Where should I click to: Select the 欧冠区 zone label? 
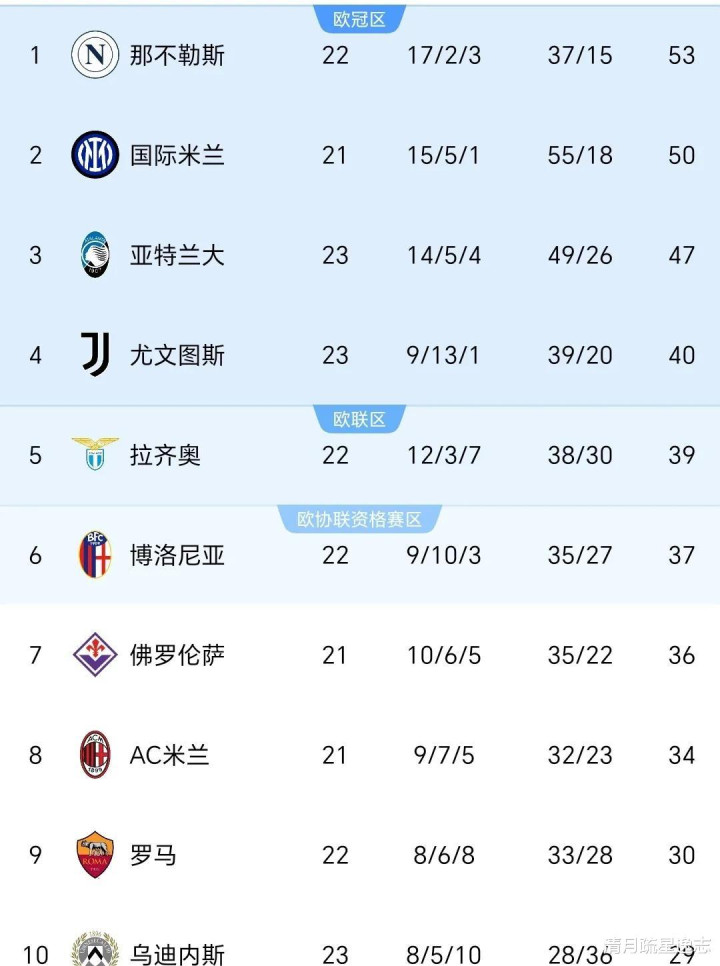[x=359, y=19]
